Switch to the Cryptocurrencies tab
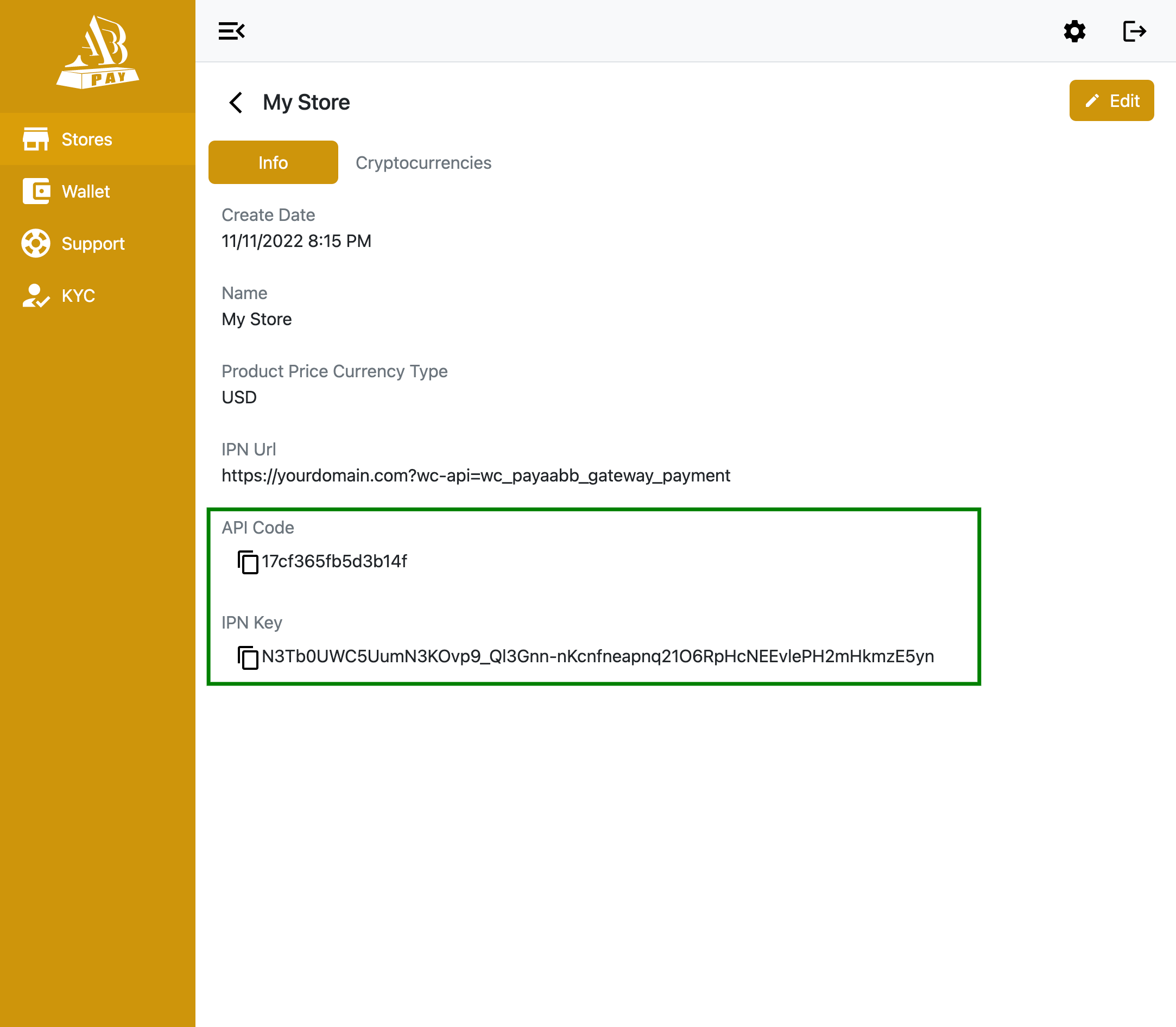Image resolution: width=1176 pixels, height=1027 pixels. [423, 163]
